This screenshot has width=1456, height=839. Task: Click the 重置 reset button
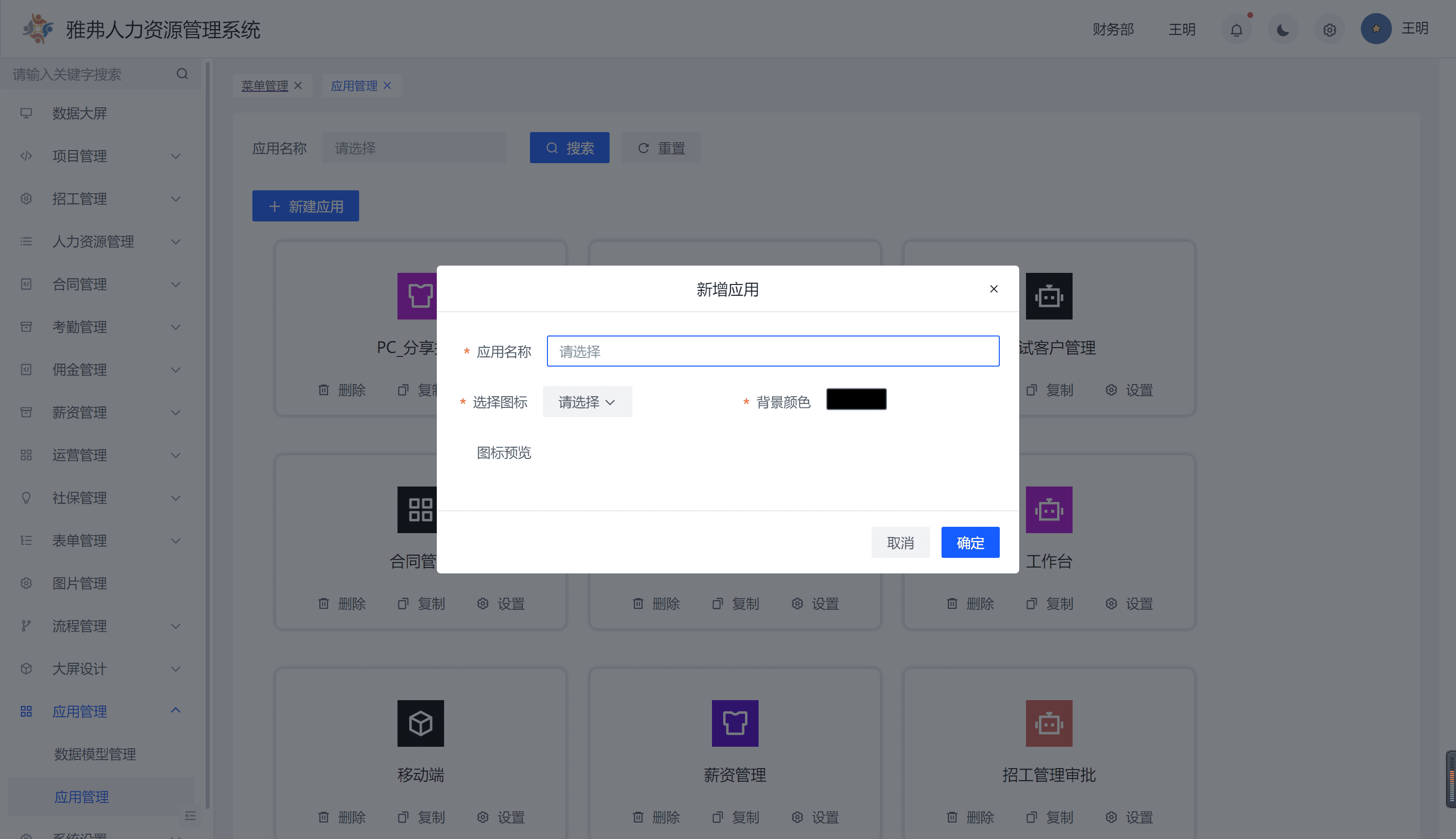pos(661,148)
